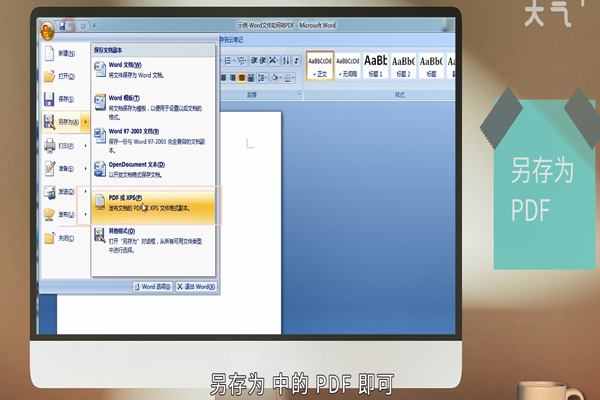Apply the 标题 style

click(x=431, y=66)
